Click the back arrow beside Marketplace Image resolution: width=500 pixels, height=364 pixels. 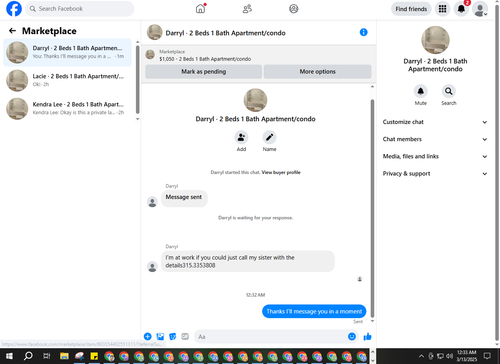12,31
